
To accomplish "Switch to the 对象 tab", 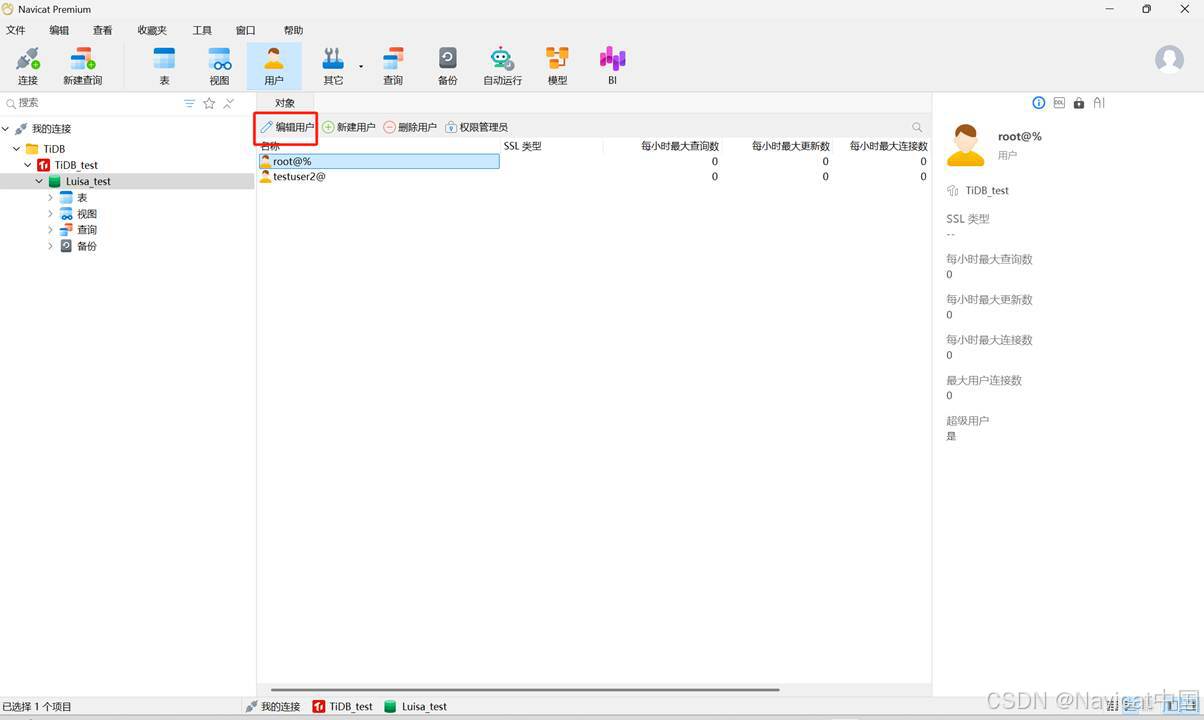I will pos(285,103).
